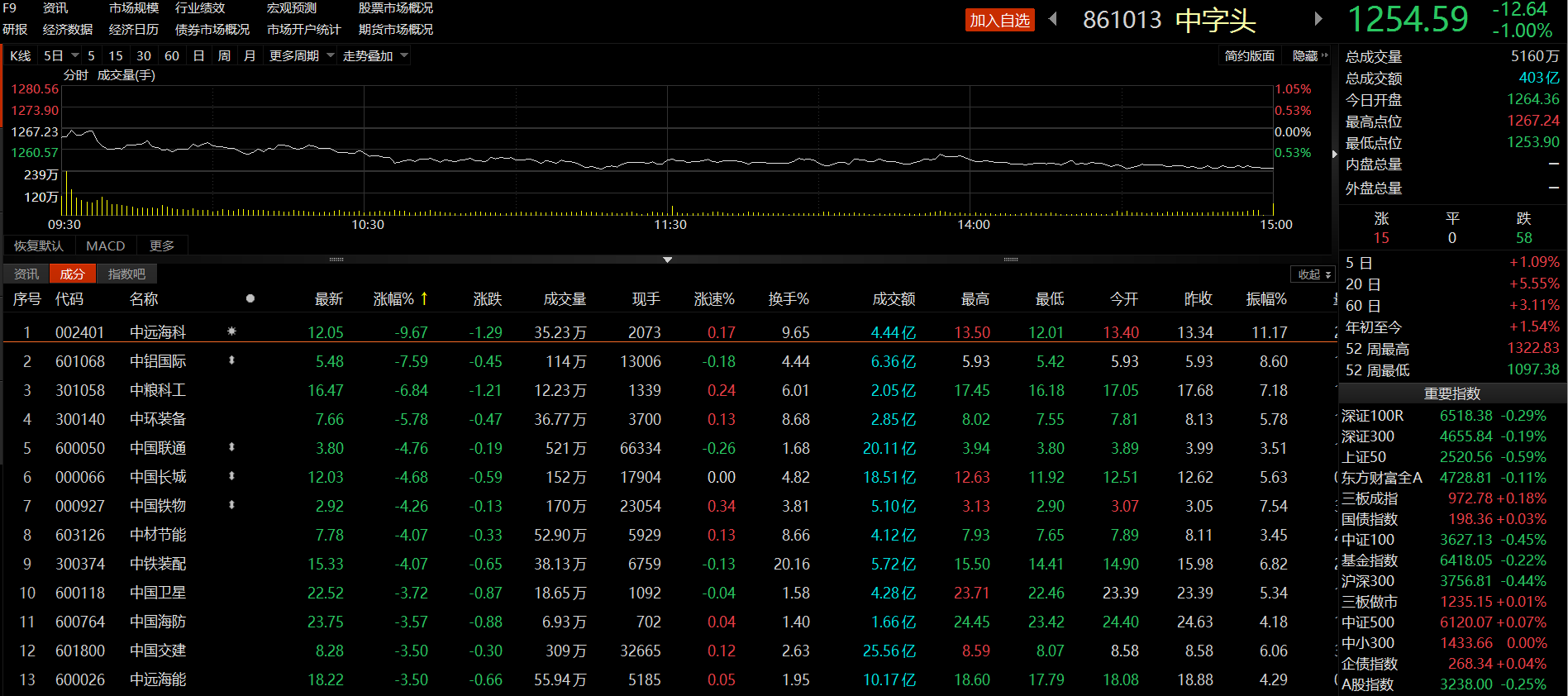Click the down triangle below the chart
The image size is (1568, 696).
pyautogui.click(x=667, y=260)
